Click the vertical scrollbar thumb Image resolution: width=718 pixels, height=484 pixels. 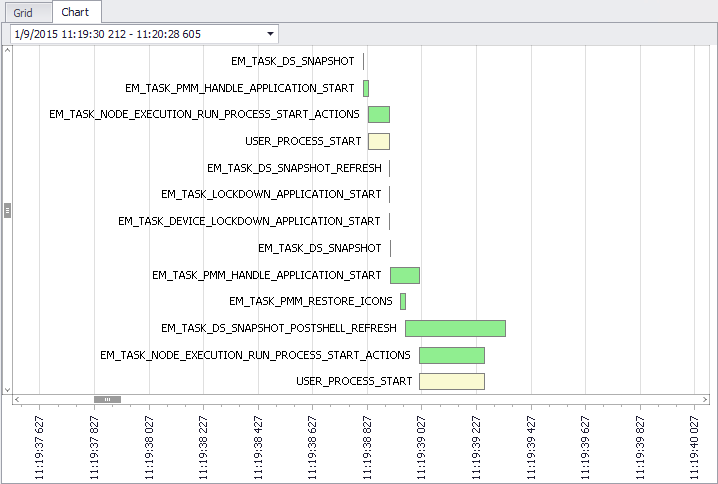pos(7,210)
